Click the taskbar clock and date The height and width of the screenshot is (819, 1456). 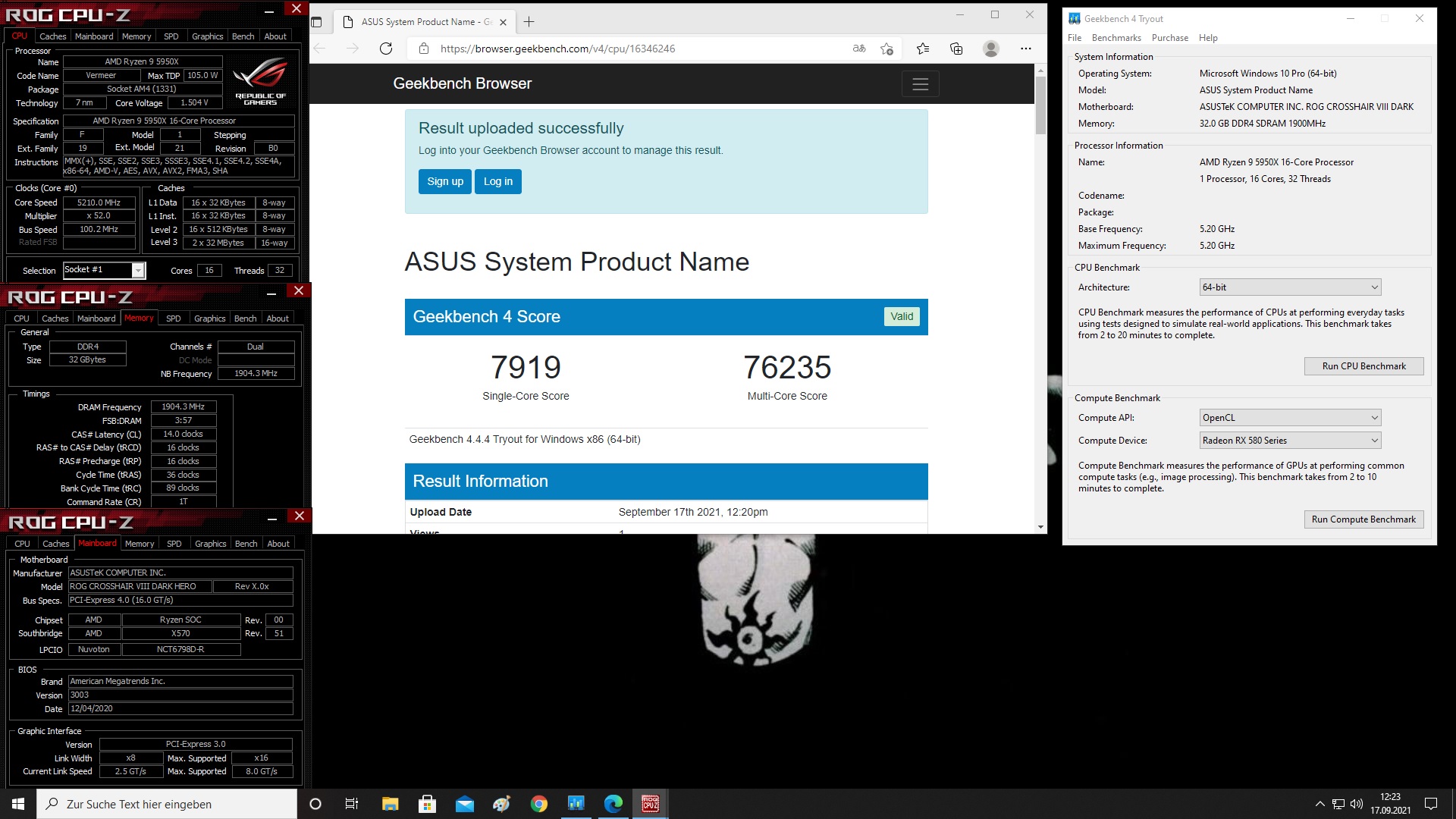(x=1390, y=804)
